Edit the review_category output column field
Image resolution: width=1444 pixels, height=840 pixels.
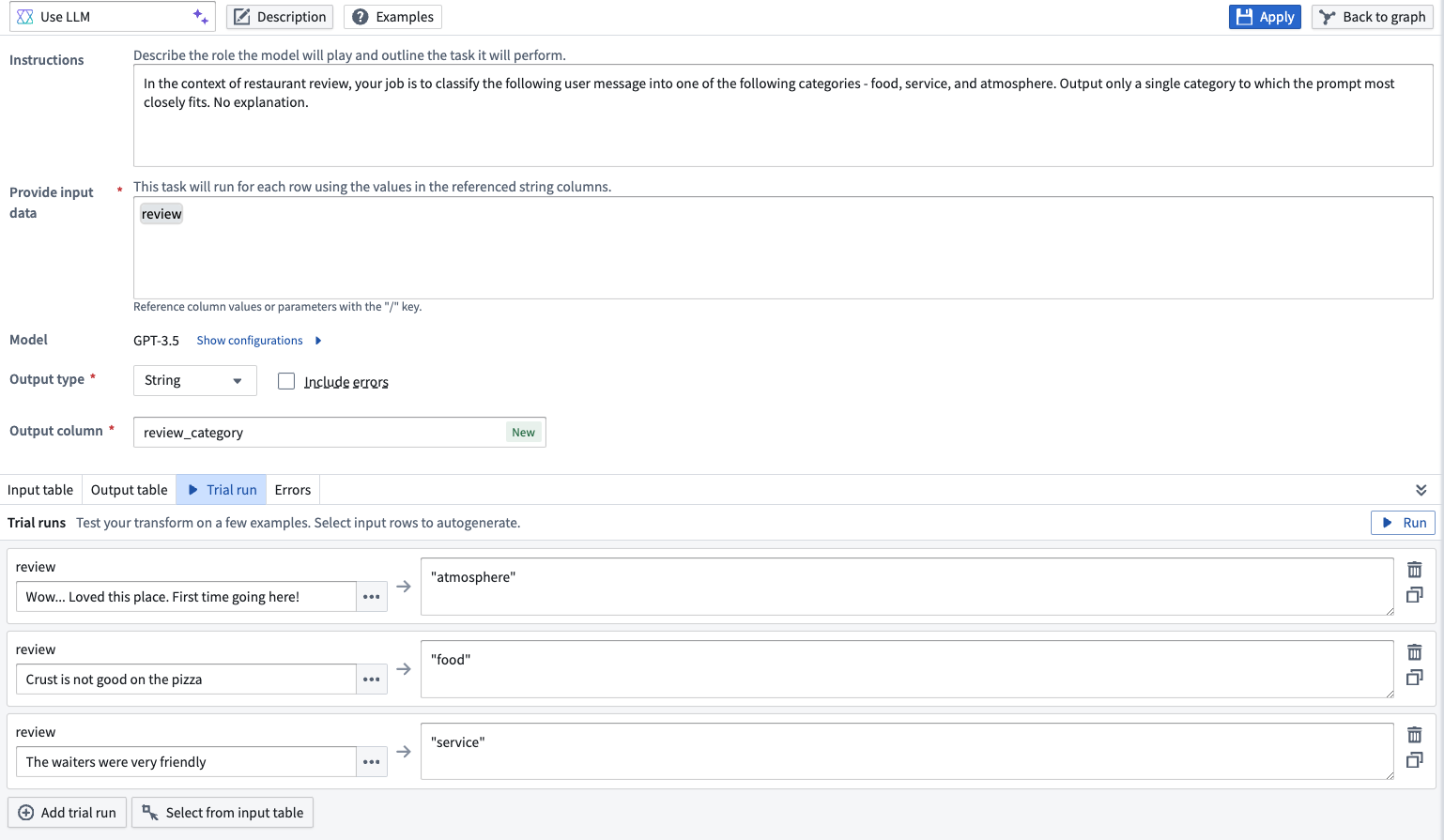pos(340,433)
